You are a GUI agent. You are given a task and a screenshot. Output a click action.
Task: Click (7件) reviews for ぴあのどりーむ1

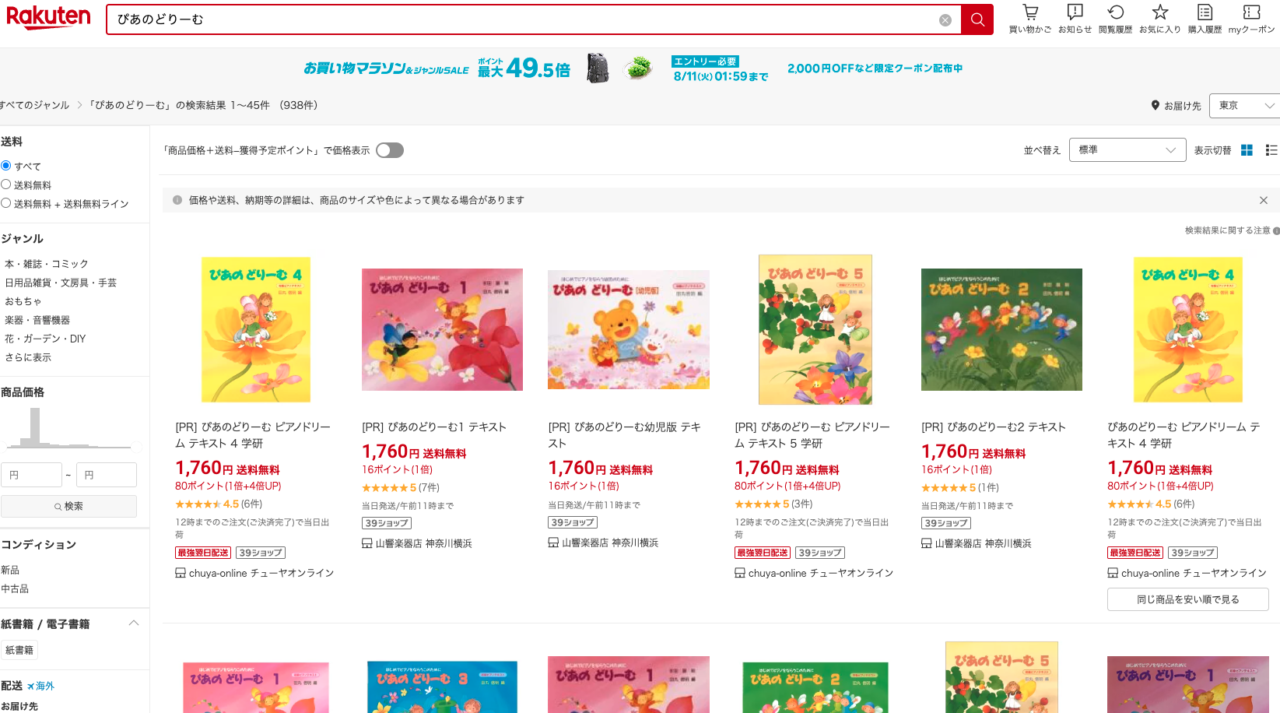pyautogui.click(x=428, y=488)
